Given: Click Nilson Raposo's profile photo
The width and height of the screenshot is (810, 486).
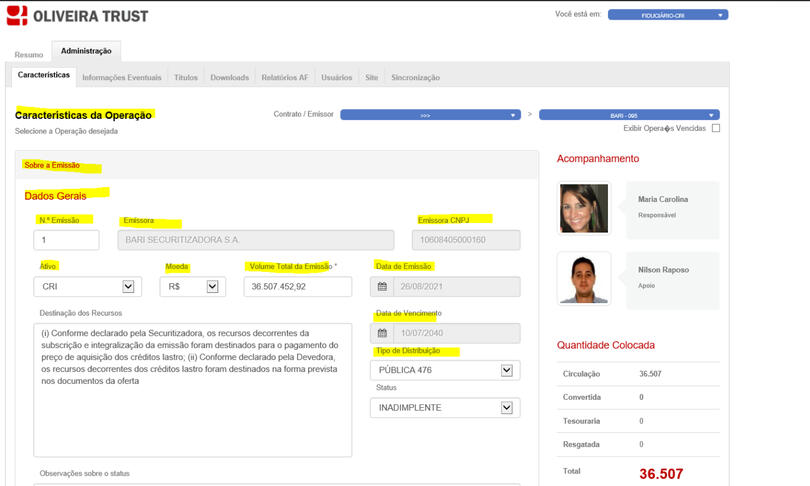Looking at the screenshot, I should coord(584,279).
